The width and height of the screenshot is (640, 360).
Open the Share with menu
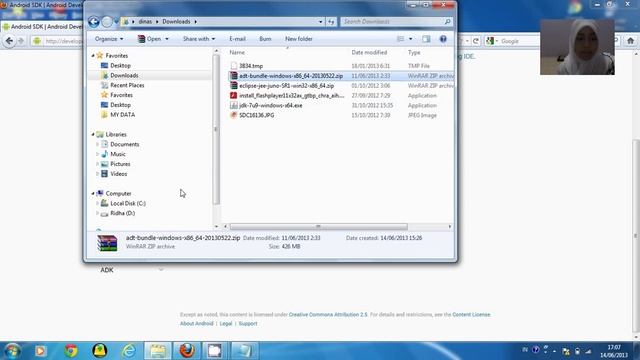(199, 39)
